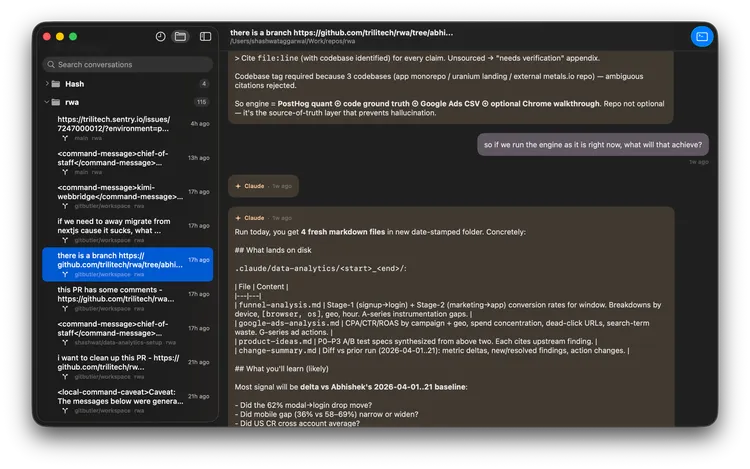Click the user message about running the engine
The width and height of the screenshot is (750, 469).
click(593, 144)
